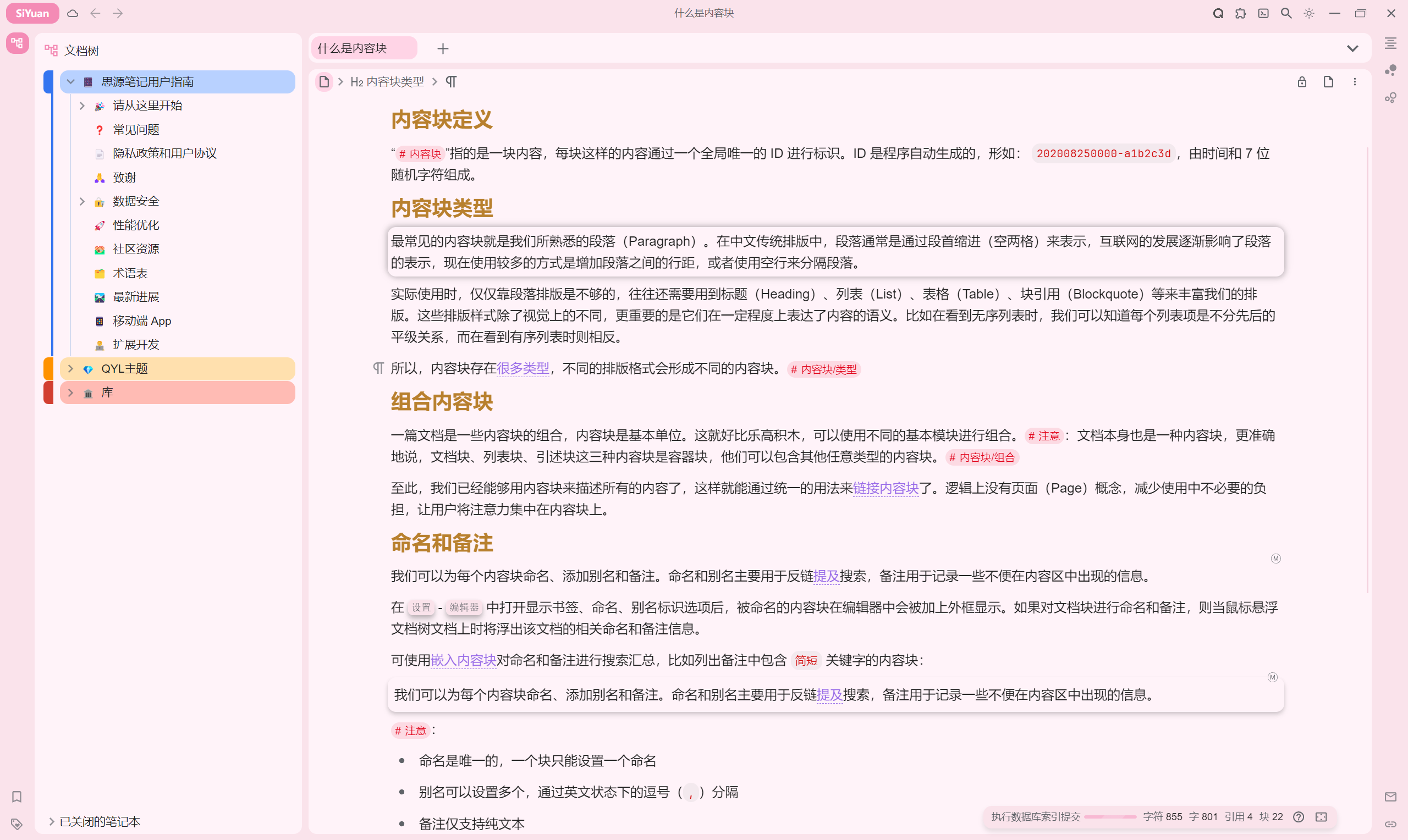Open bookmarks panel via bookmark icon

(x=16, y=797)
